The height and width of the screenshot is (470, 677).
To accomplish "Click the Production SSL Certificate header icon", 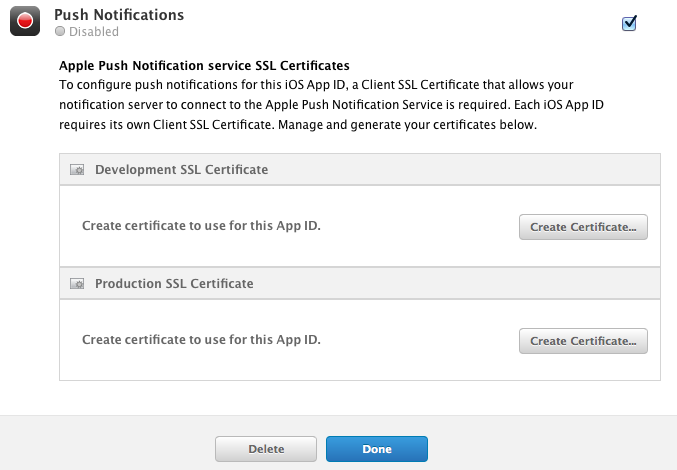I will (x=77, y=284).
